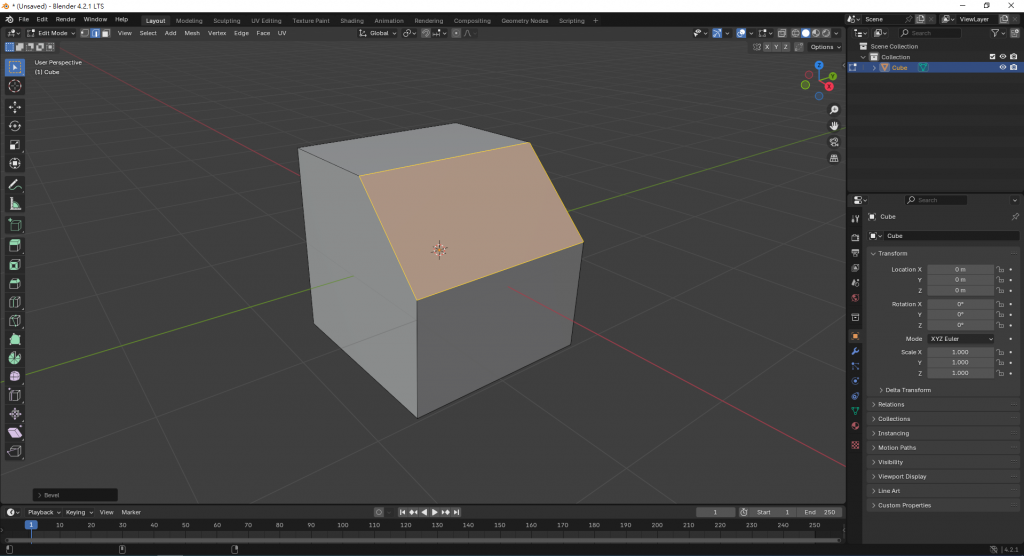
Task: Open the World properties tab
Action: pyautogui.click(x=855, y=298)
